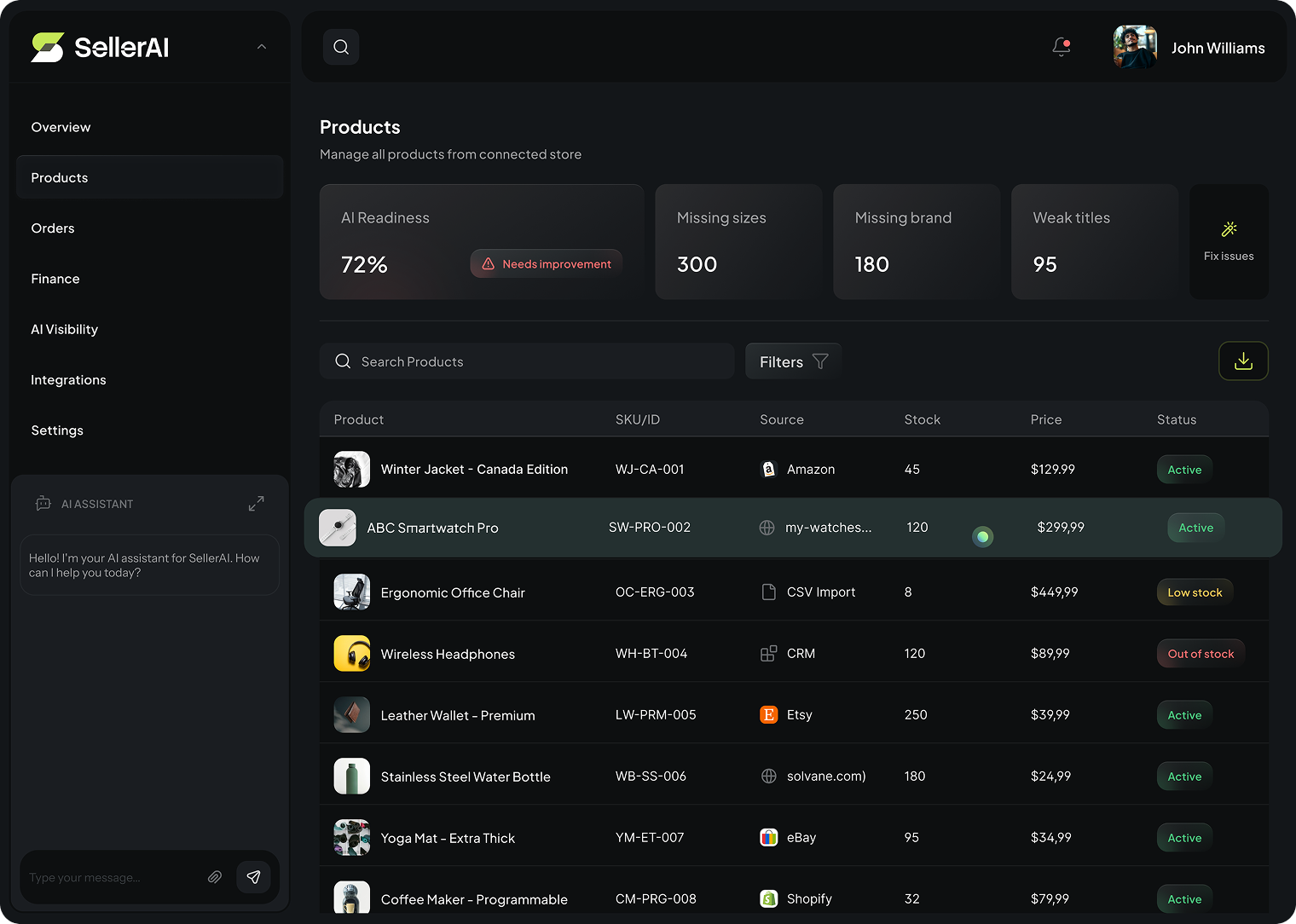Click the download export icon button

click(1243, 361)
